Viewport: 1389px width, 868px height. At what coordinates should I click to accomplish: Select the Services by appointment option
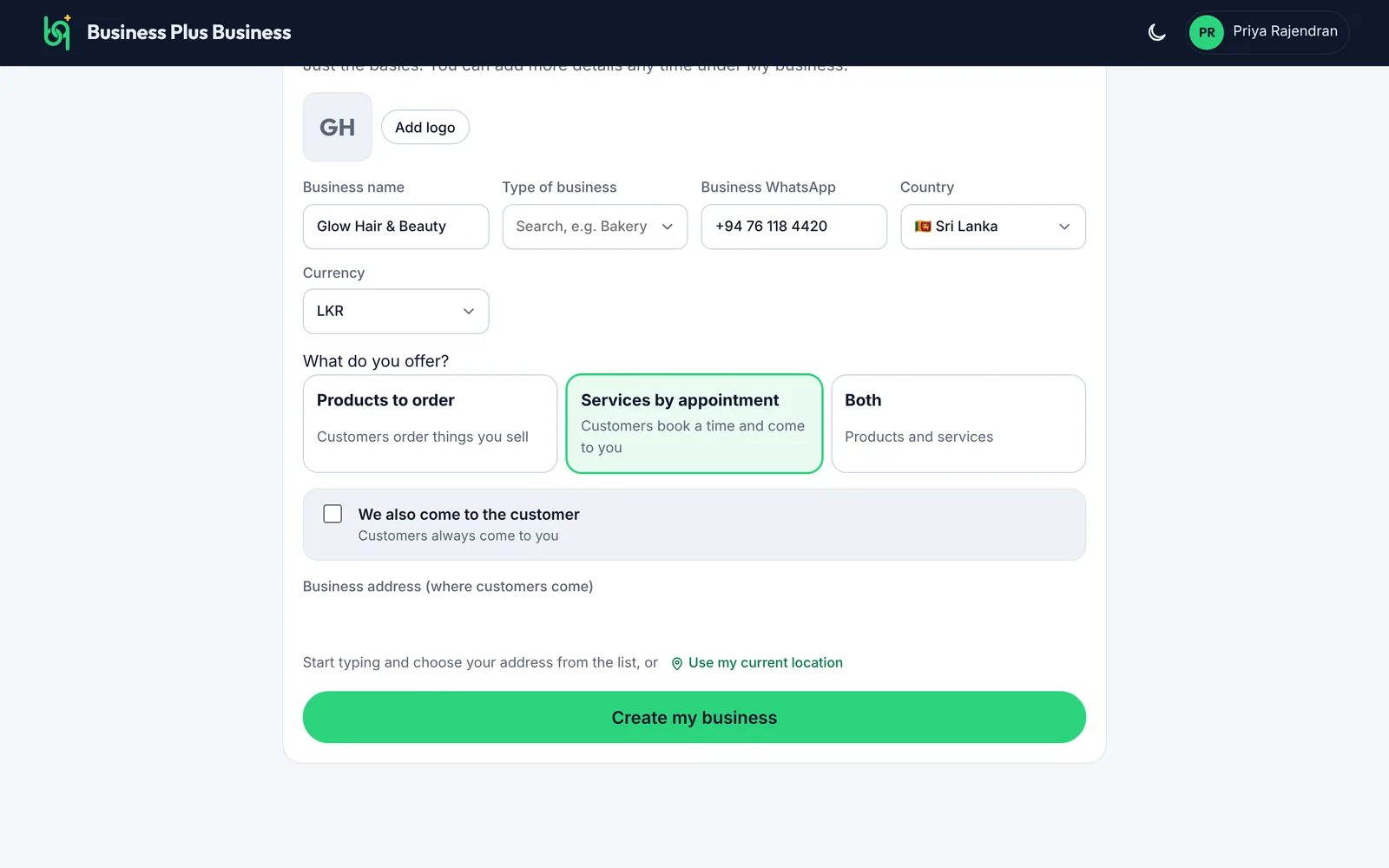pos(694,424)
